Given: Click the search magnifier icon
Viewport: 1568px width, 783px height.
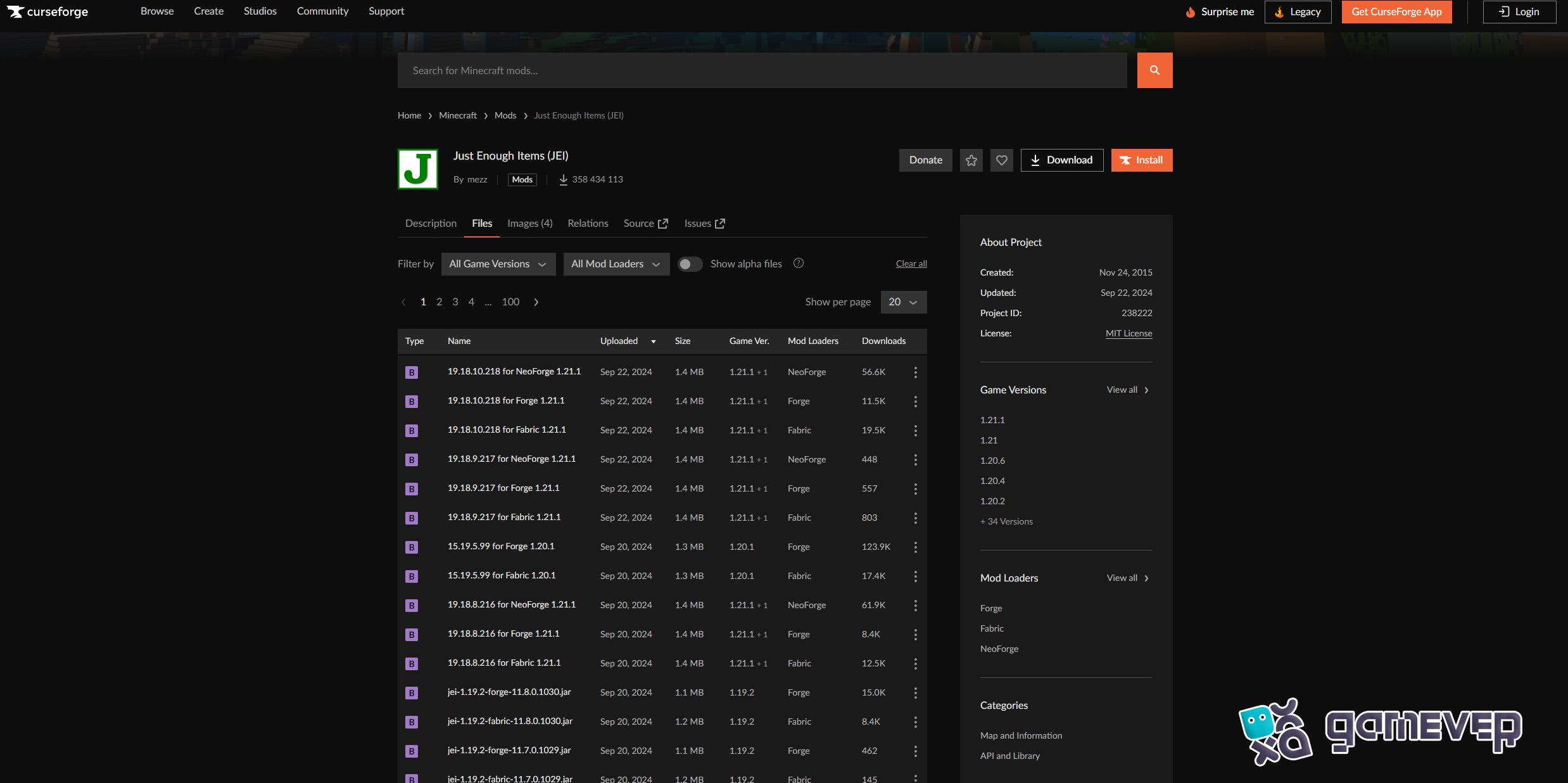Looking at the screenshot, I should pos(1154,70).
